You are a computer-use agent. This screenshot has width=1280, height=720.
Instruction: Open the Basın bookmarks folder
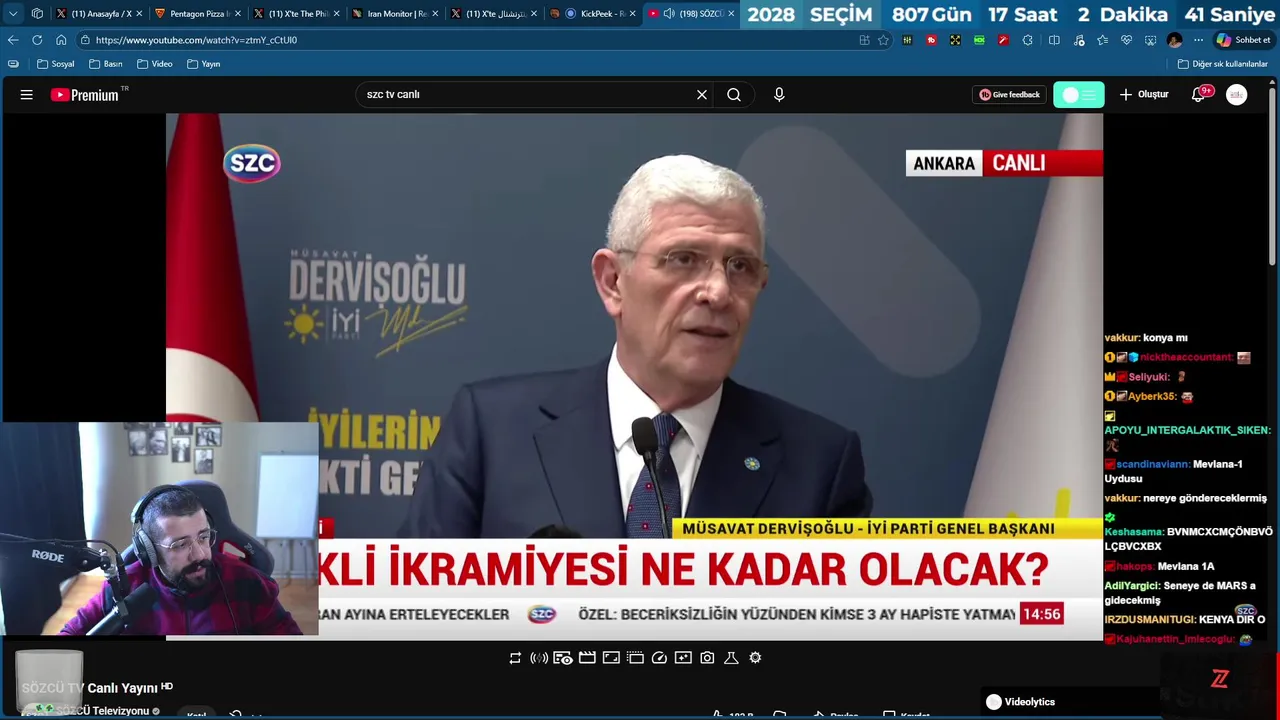coord(105,64)
